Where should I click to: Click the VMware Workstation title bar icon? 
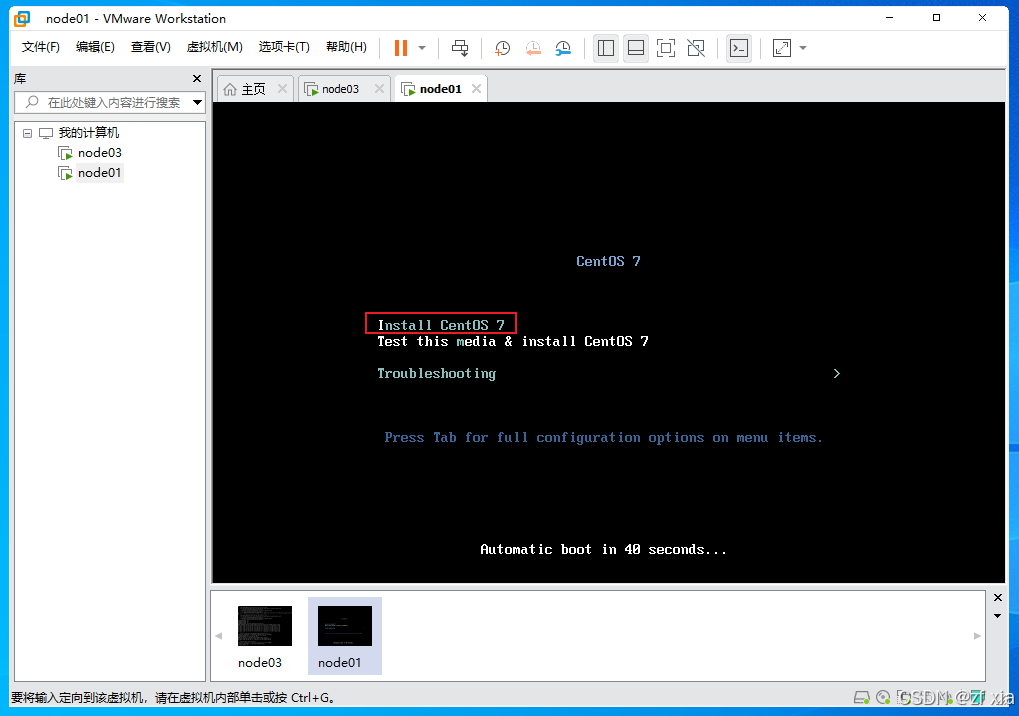pyautogui.click(x=22, y=18)
